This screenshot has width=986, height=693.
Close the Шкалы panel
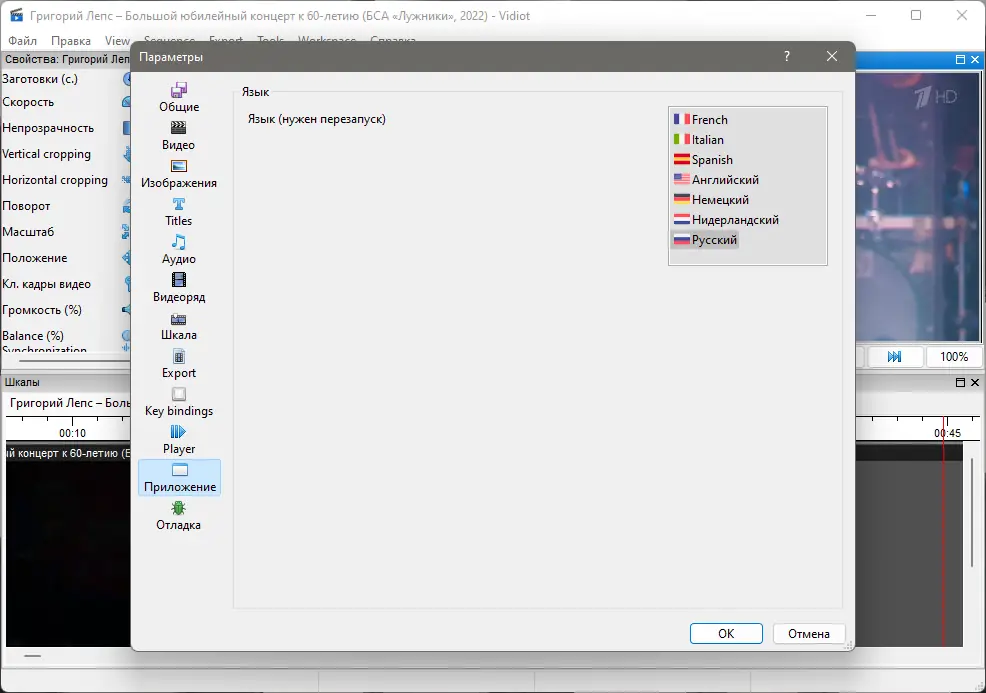975,382
